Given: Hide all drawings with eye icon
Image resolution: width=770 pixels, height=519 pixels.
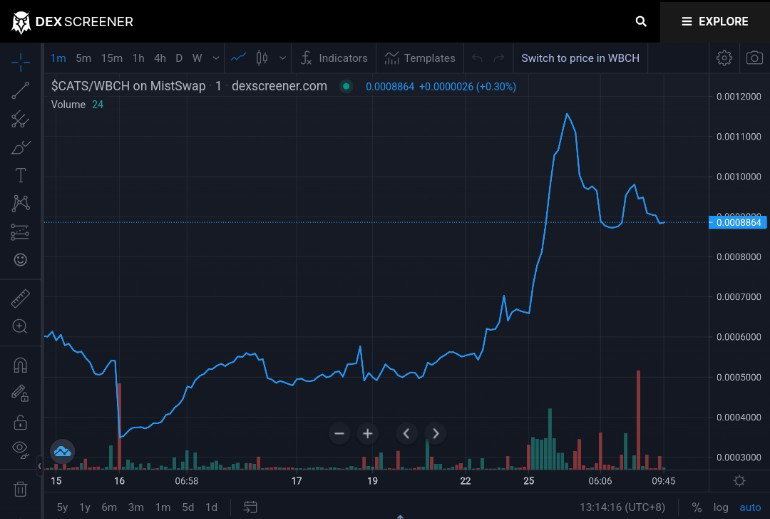Looking at the screenshot, I should coord(20,450).
